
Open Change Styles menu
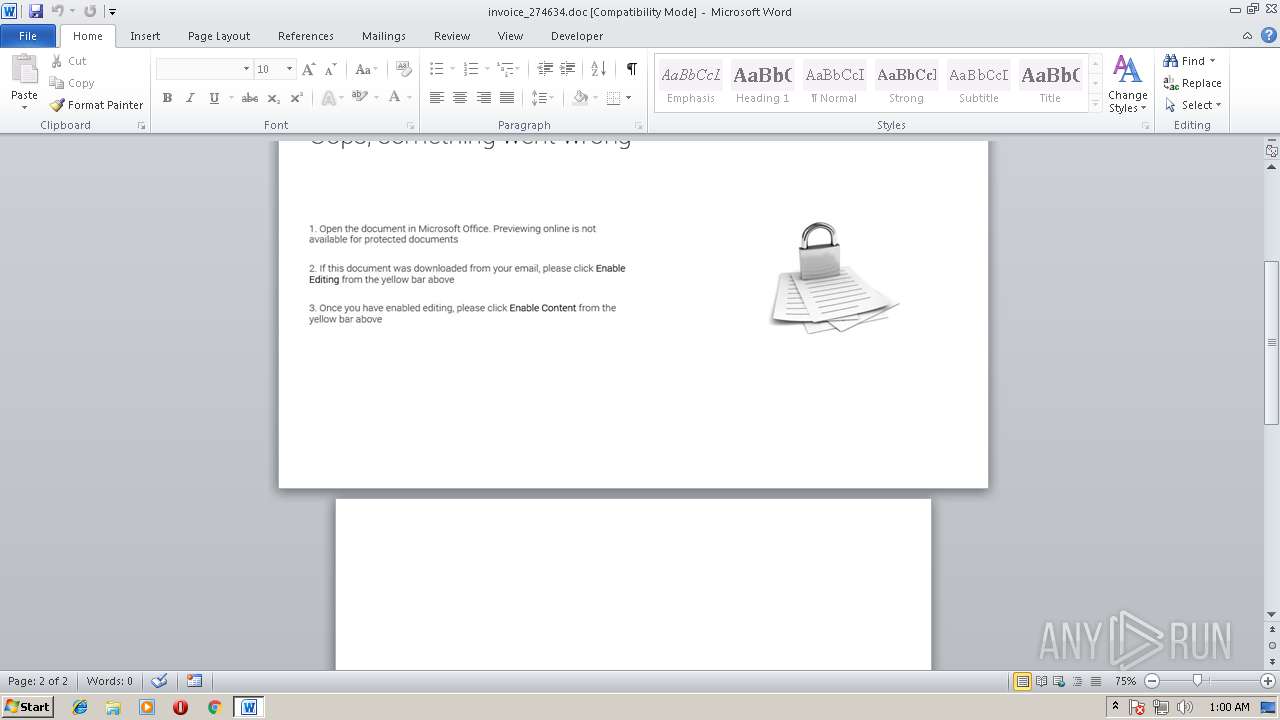1128,84
